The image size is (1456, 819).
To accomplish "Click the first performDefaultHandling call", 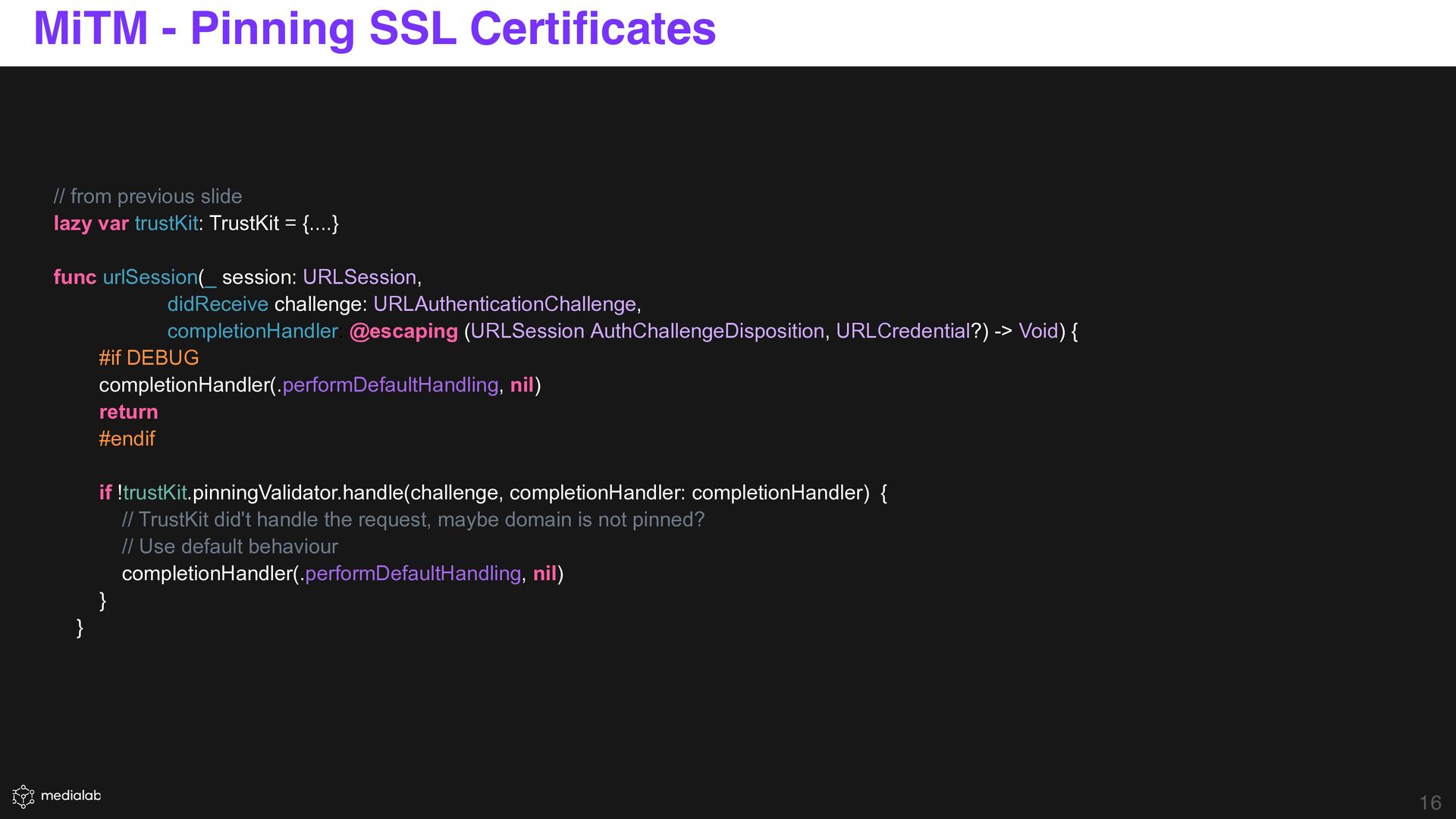I will 390,385.
